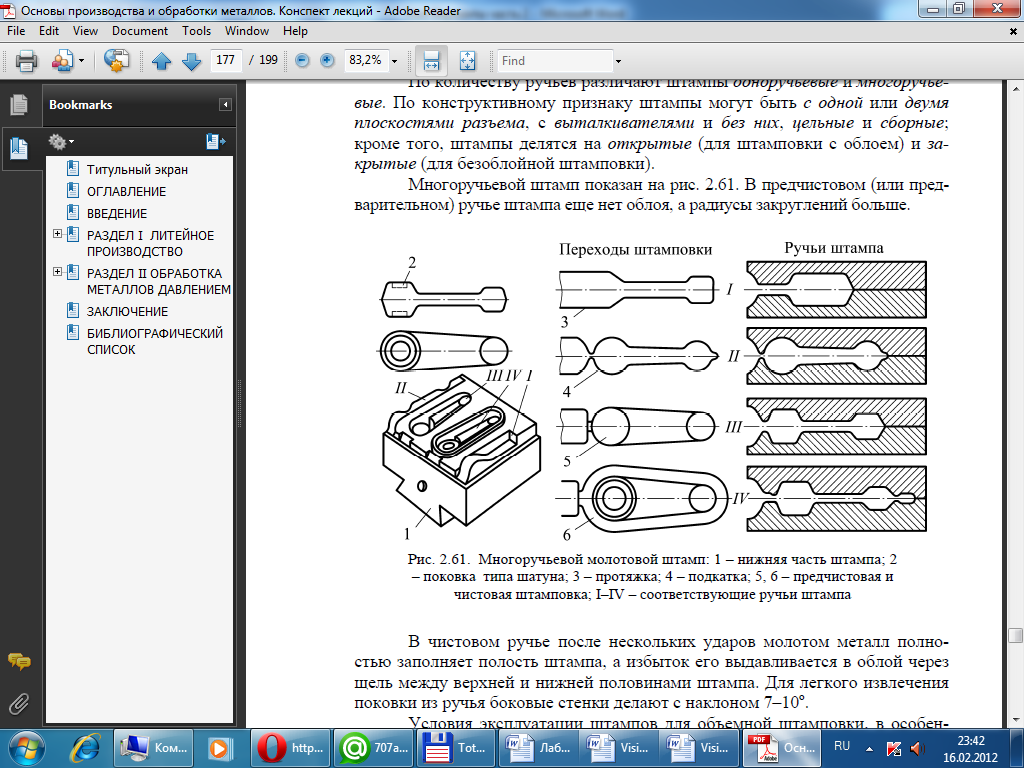Expand the РАЗДЕЛ II ОБРАБОТКА МЕТАЛЛОВ bookmark
Image resolution: width=1024 pixels, height=768 pixels.
click(57, 272)
